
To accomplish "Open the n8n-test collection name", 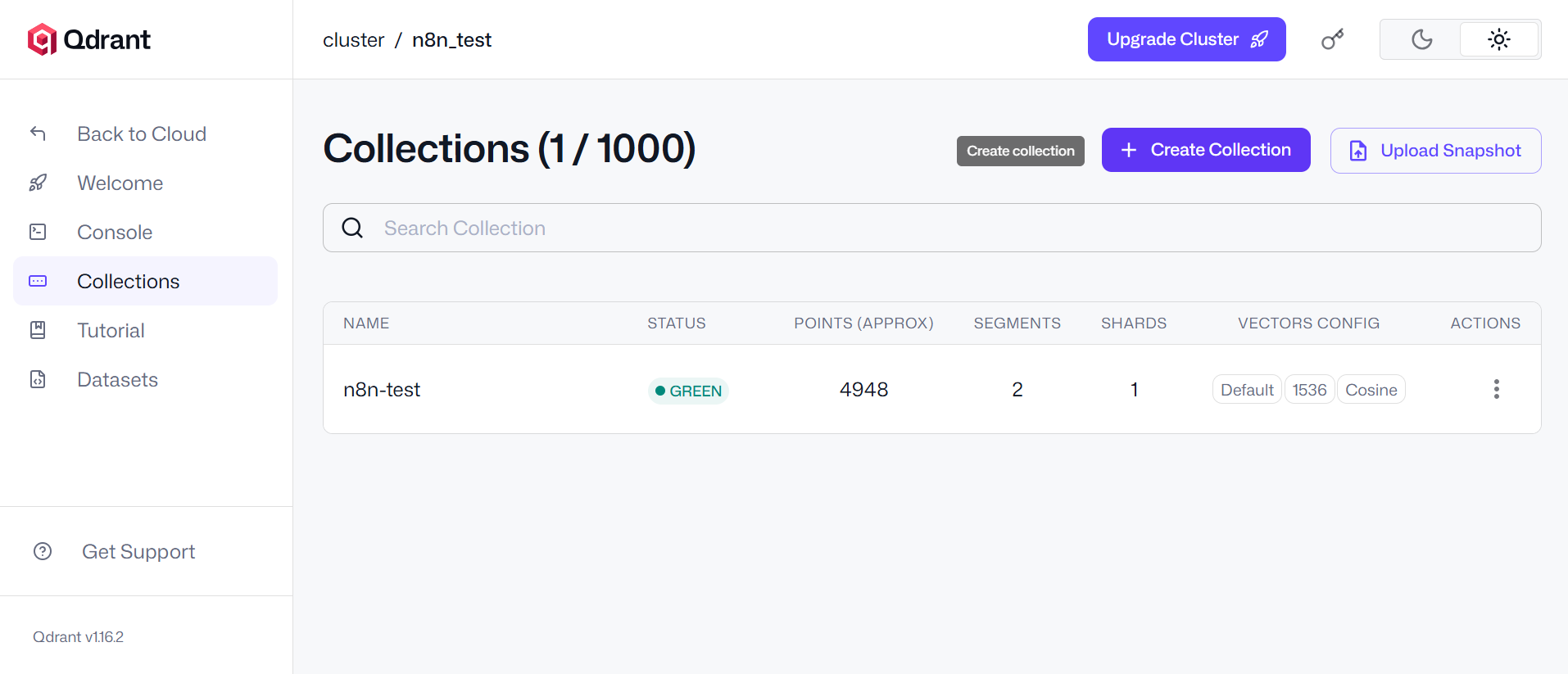I will click(x=382, y=390).
